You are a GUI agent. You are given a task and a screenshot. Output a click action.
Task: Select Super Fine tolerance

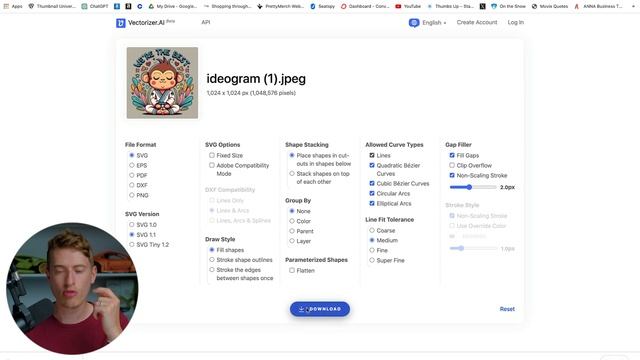coord(372,260)
